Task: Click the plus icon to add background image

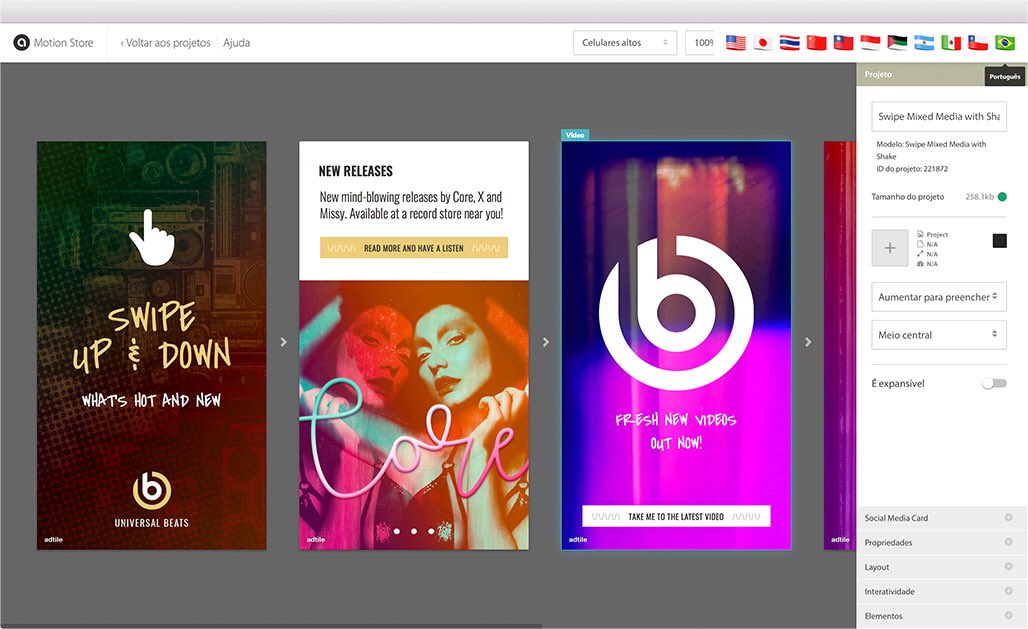Action: coord(890,248)
